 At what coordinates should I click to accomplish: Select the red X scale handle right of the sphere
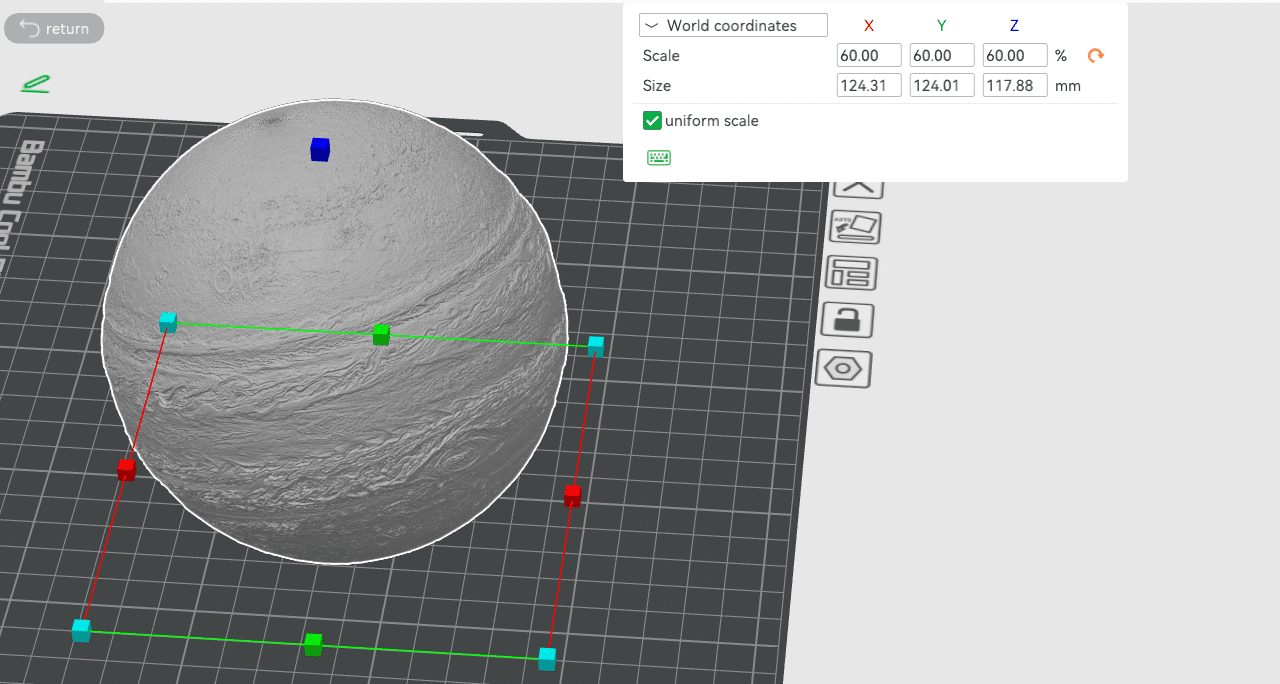(572, 494)
